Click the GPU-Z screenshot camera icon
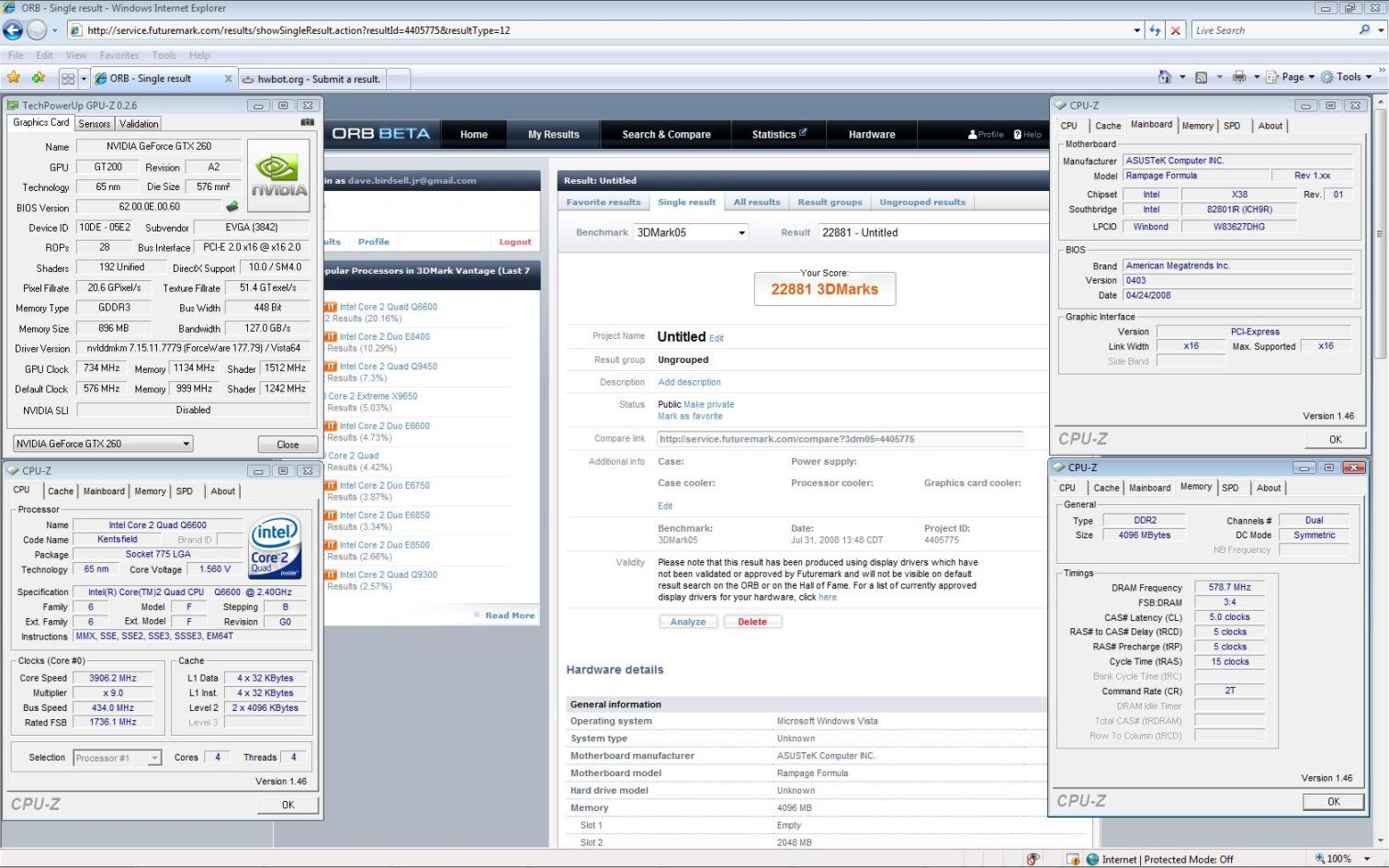Image resolution: width=1389 pixels, height=868 pixels. tap(307, 122)
